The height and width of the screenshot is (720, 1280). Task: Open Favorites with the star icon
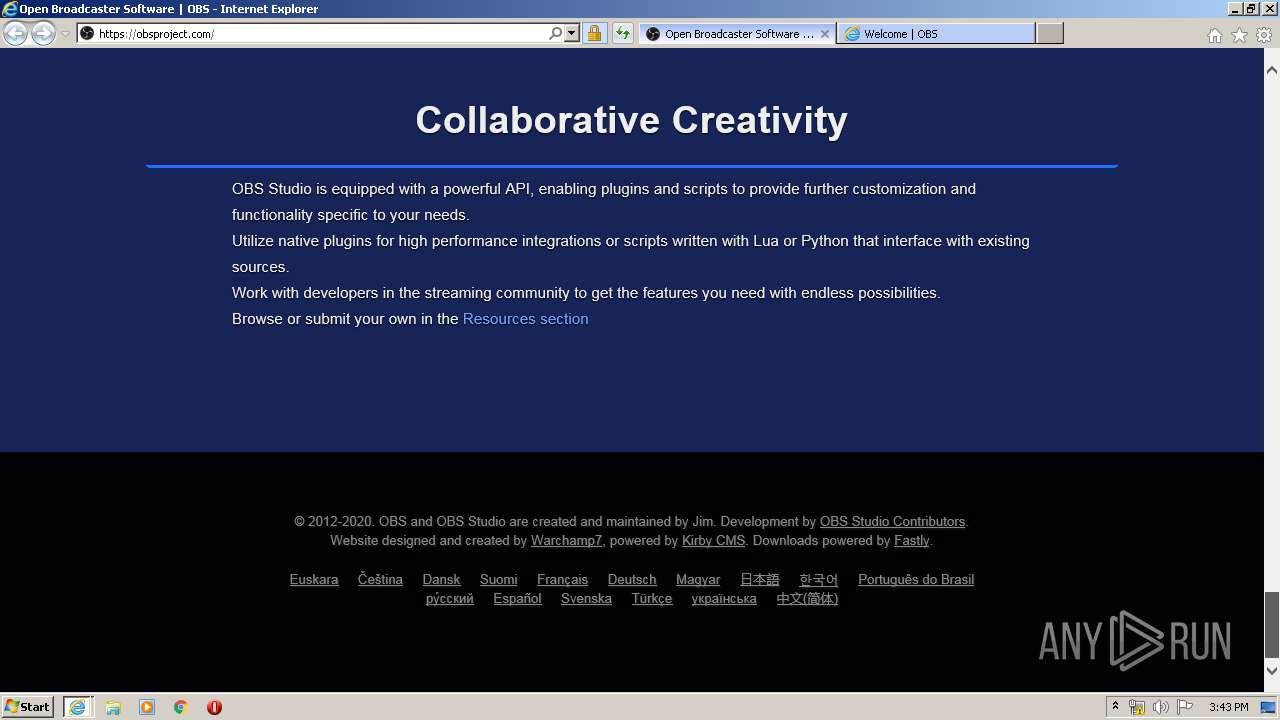click(1239, 35)
